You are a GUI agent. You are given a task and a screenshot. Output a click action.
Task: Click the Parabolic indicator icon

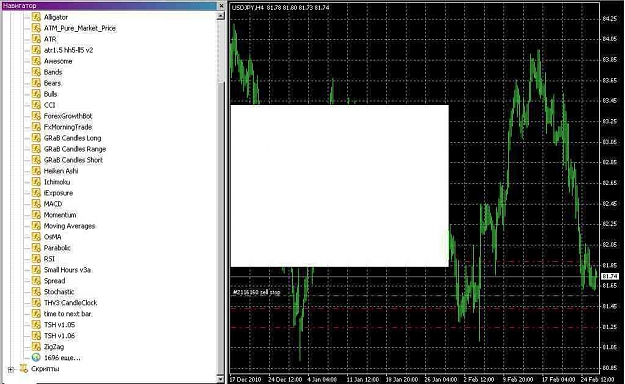point(36,248)
